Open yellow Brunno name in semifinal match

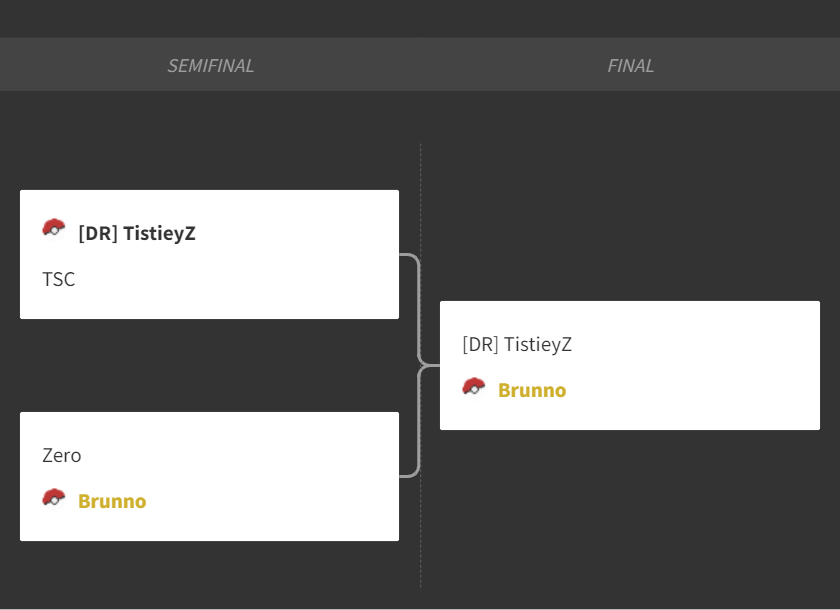(x=112, y=501)
